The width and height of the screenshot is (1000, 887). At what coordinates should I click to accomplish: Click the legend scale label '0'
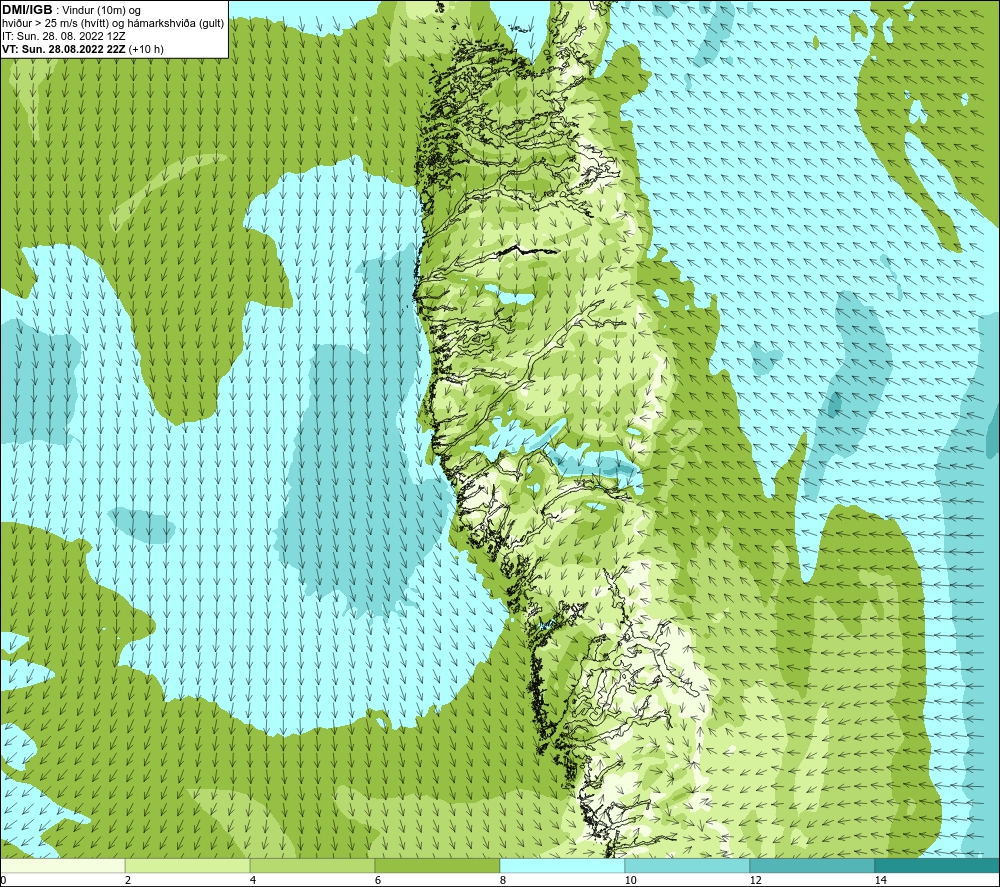pos(3,880)
